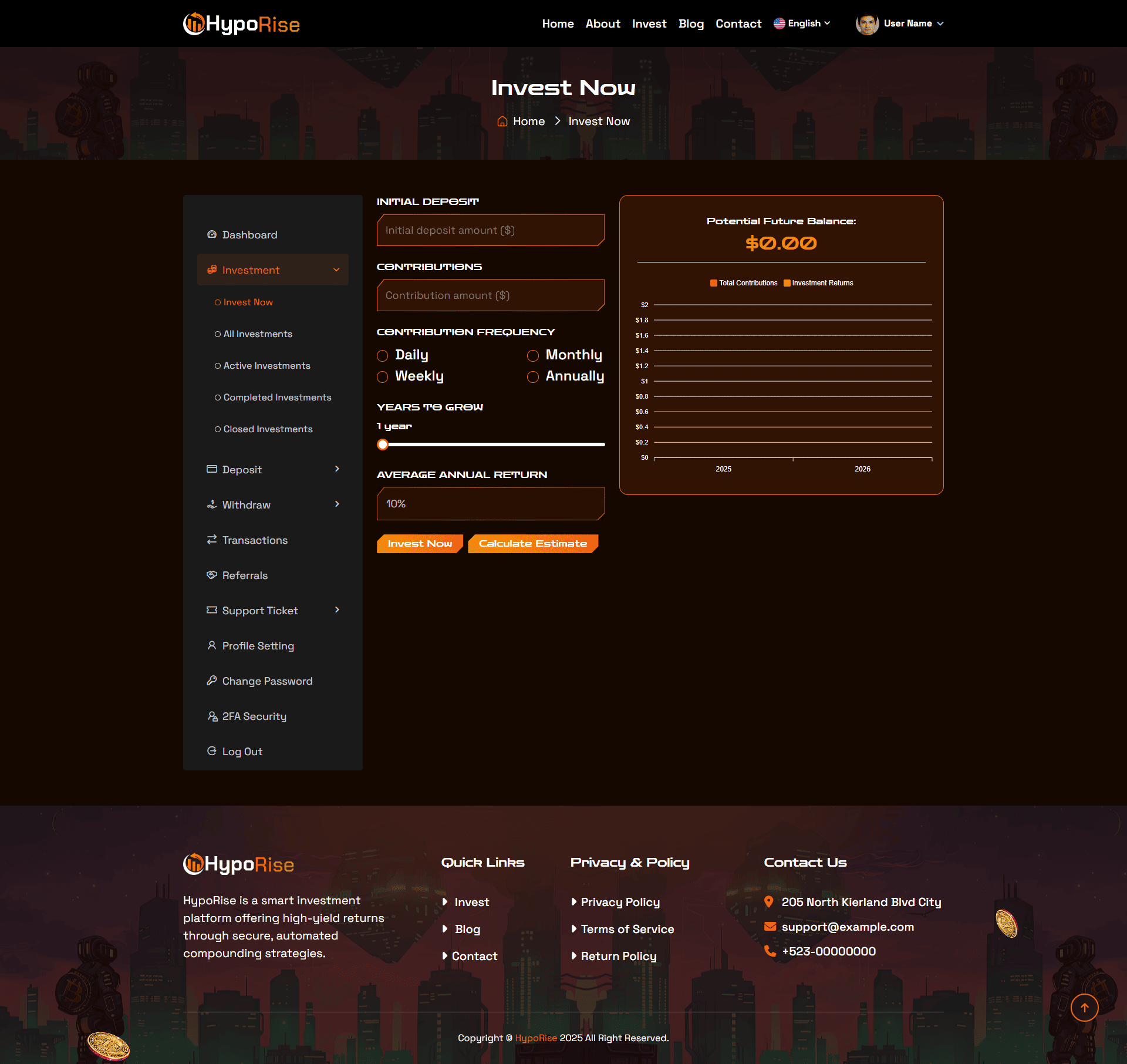The height and width of the screenshot is (1064, 1127).
Task: Click the Log Out icon
Action: pos(212,751)
